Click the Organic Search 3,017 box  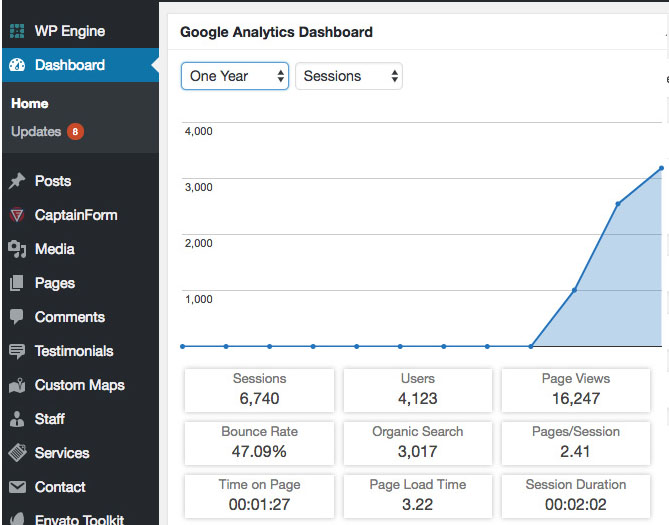click(418, 443)
